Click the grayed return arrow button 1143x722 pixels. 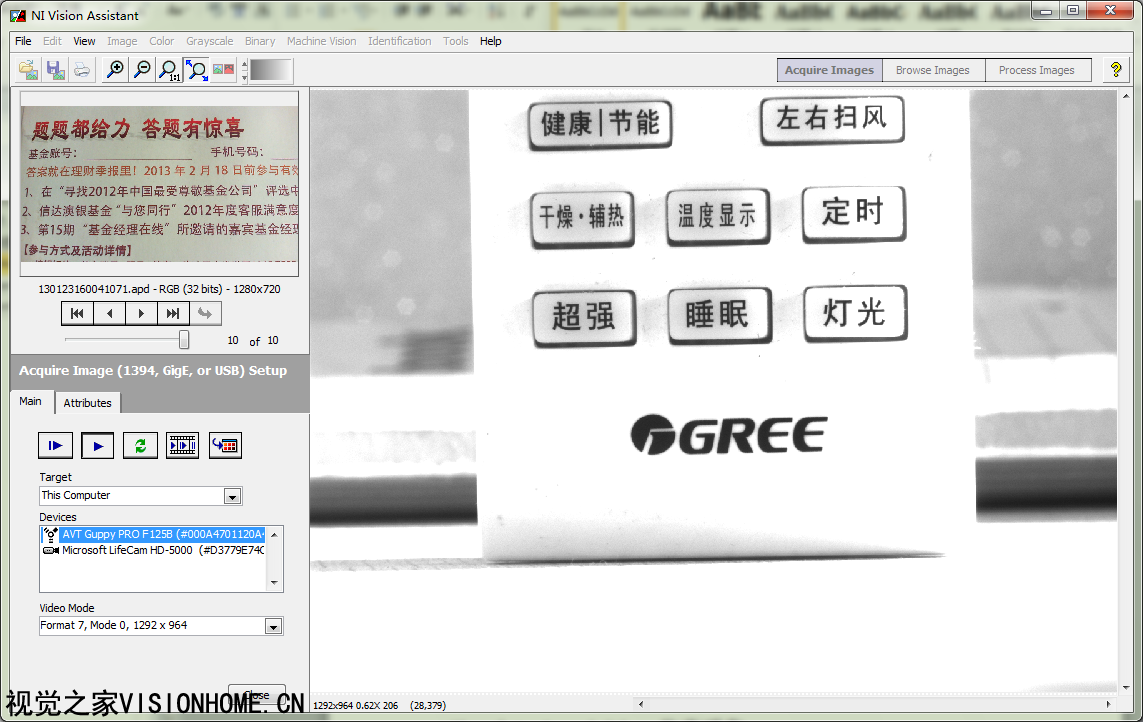206,314
